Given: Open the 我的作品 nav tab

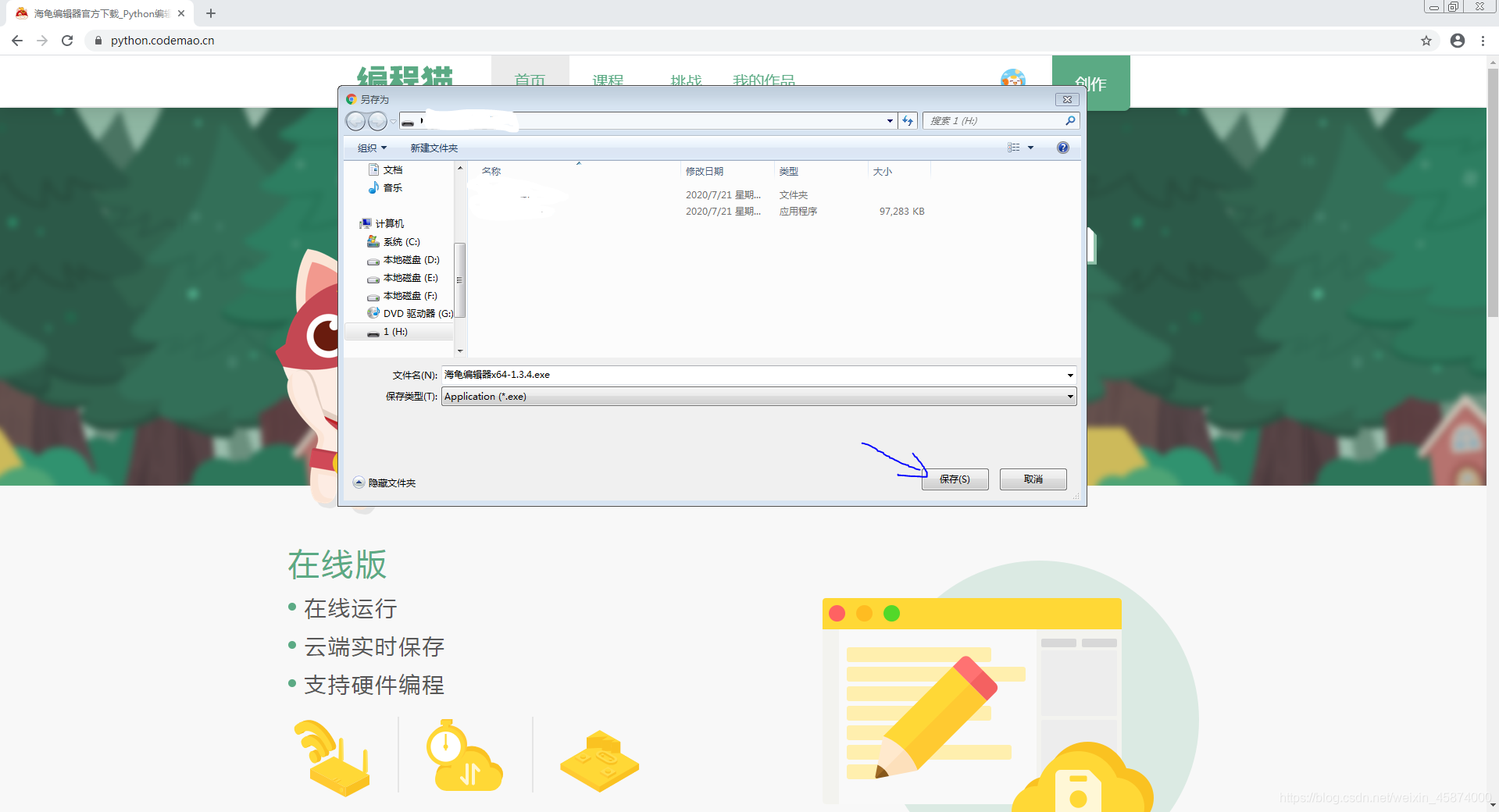Looking at the screenshot, I should click(764, 80).
